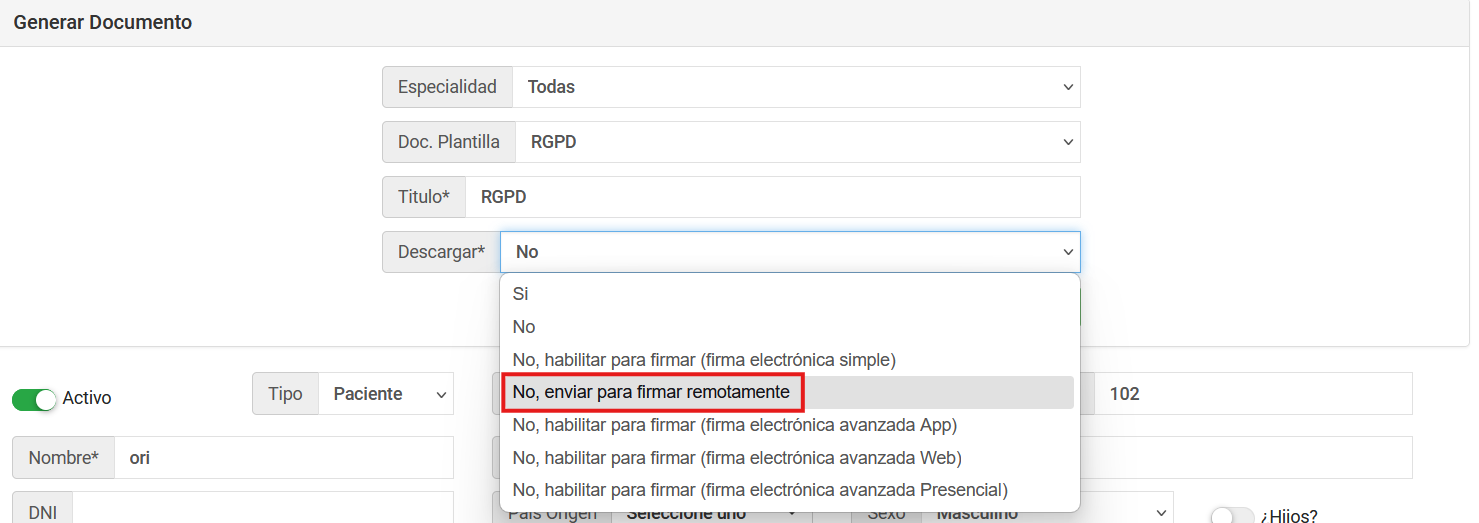The image size is (1479, 523).
Task: Open the Especialidad dropdown
Action: click(x=795, y=87)
